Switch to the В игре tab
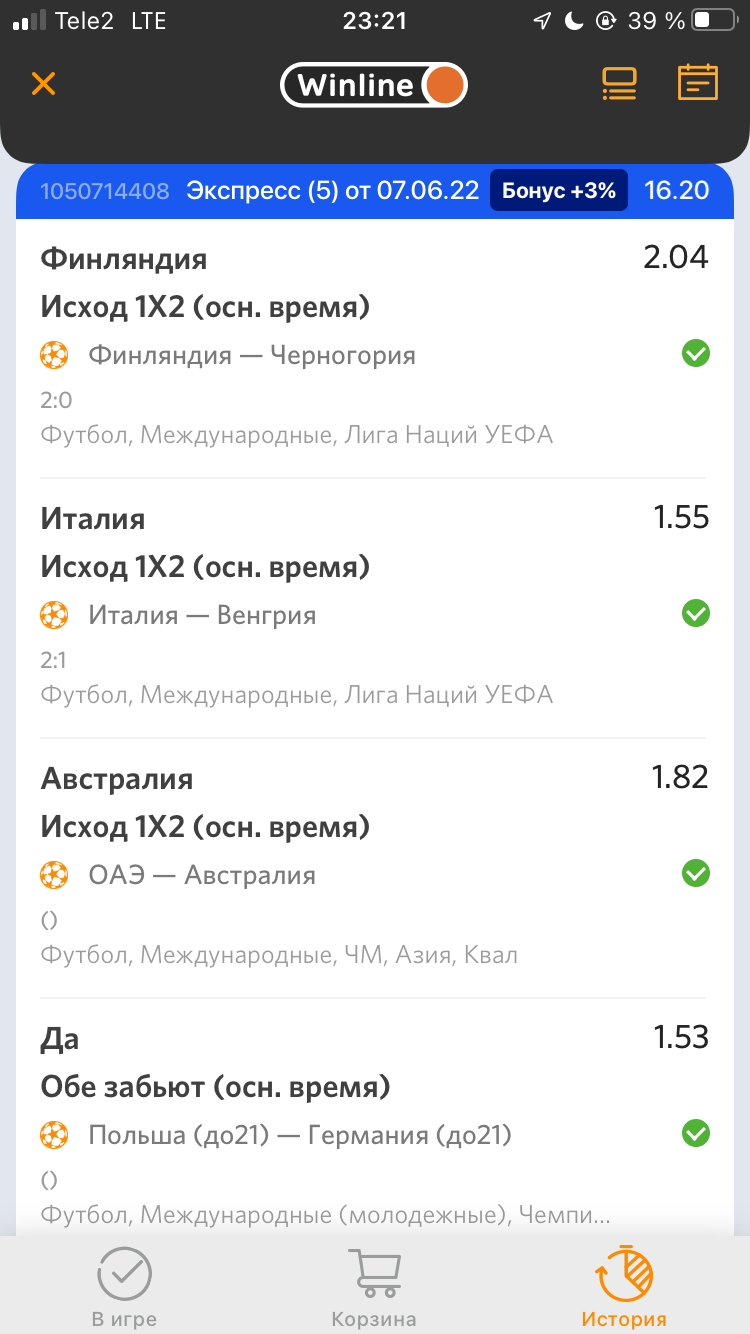Viewport: 750px width, 1334px height. 124,1286
